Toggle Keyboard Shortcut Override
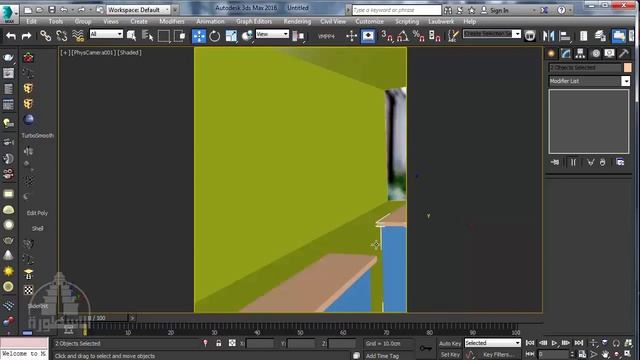The width and height of the screenshot is (640, 360). click(x=368, y=36)
